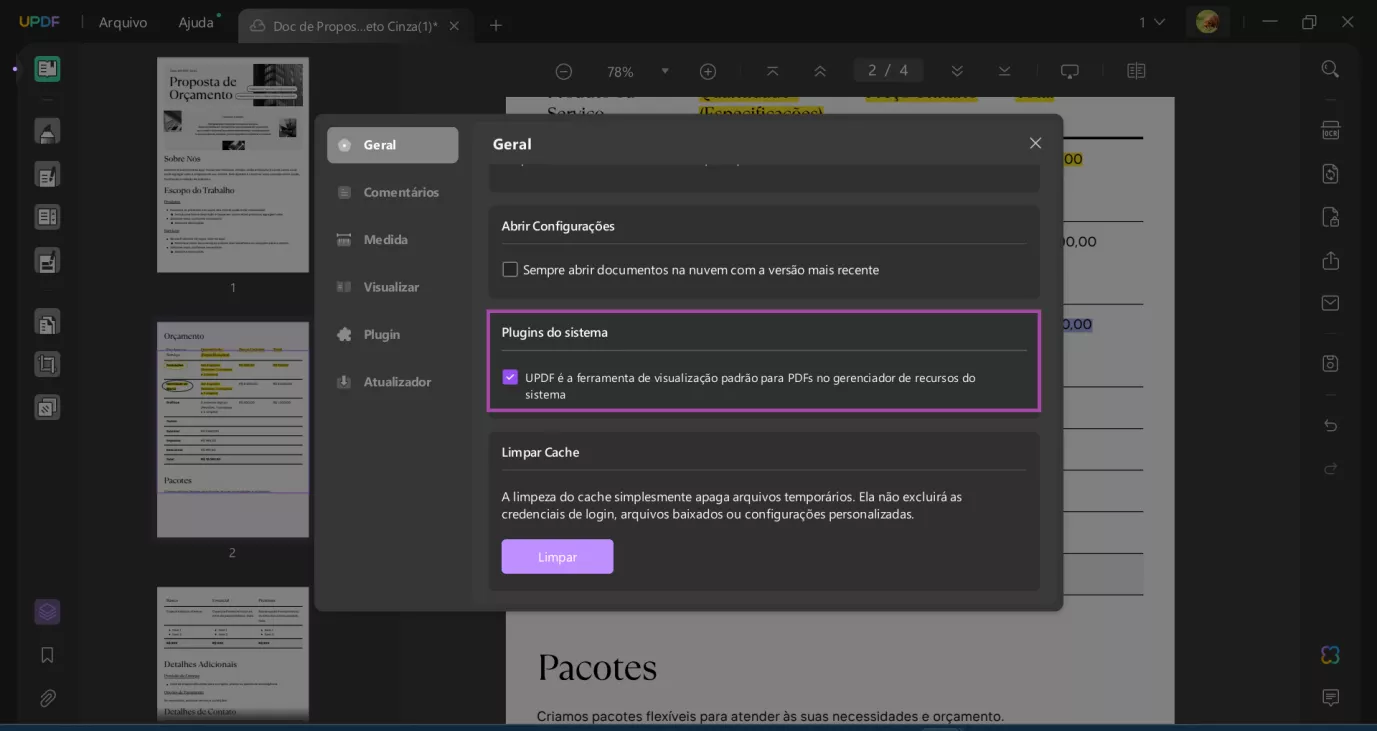Open the Form preparation tool in sidebar
The height and width of the screenshot is (731, 1377).
click(x=47, y=217)
